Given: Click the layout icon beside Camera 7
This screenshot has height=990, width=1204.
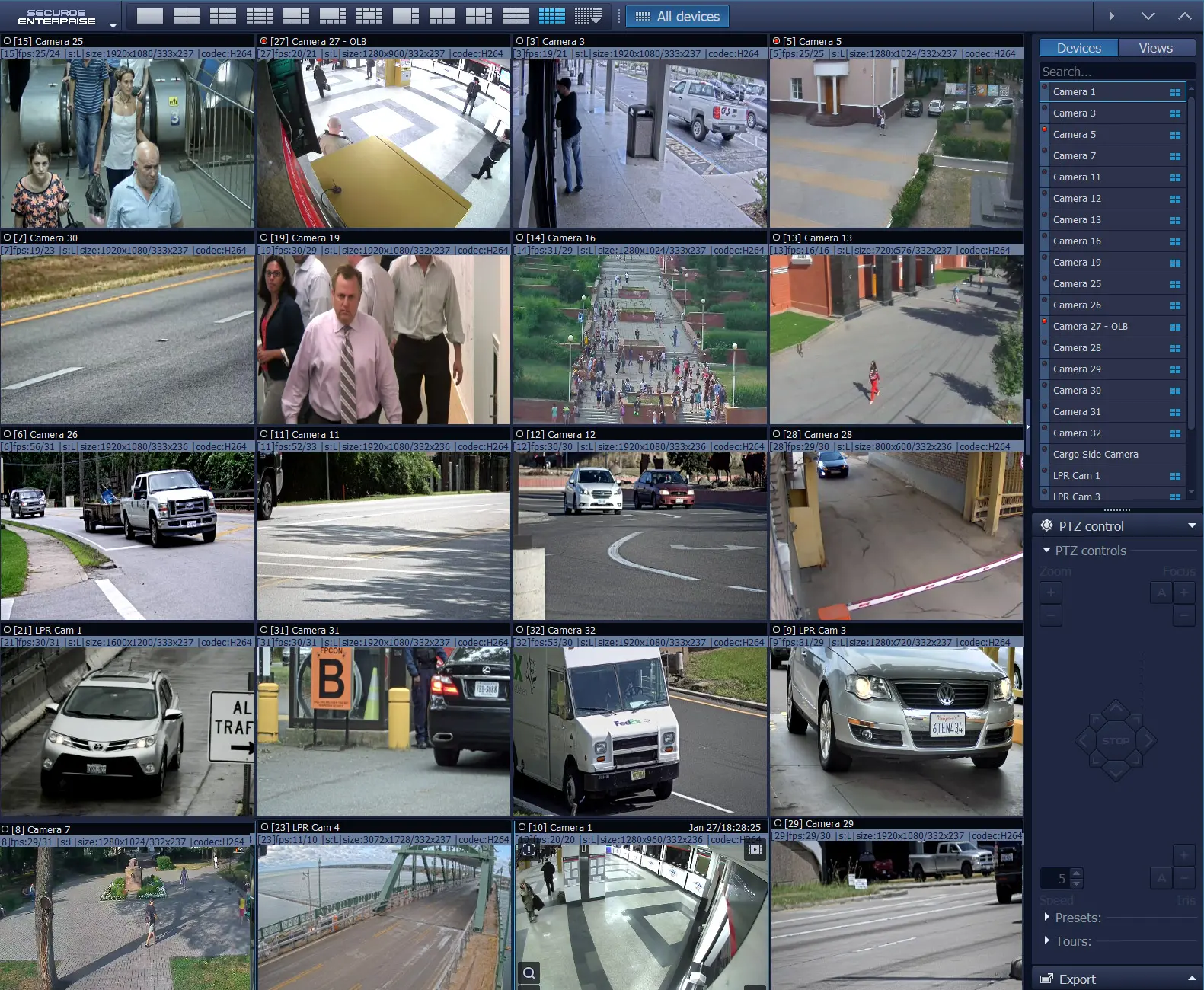Looking at the screenshot, I should [1175, 156].
